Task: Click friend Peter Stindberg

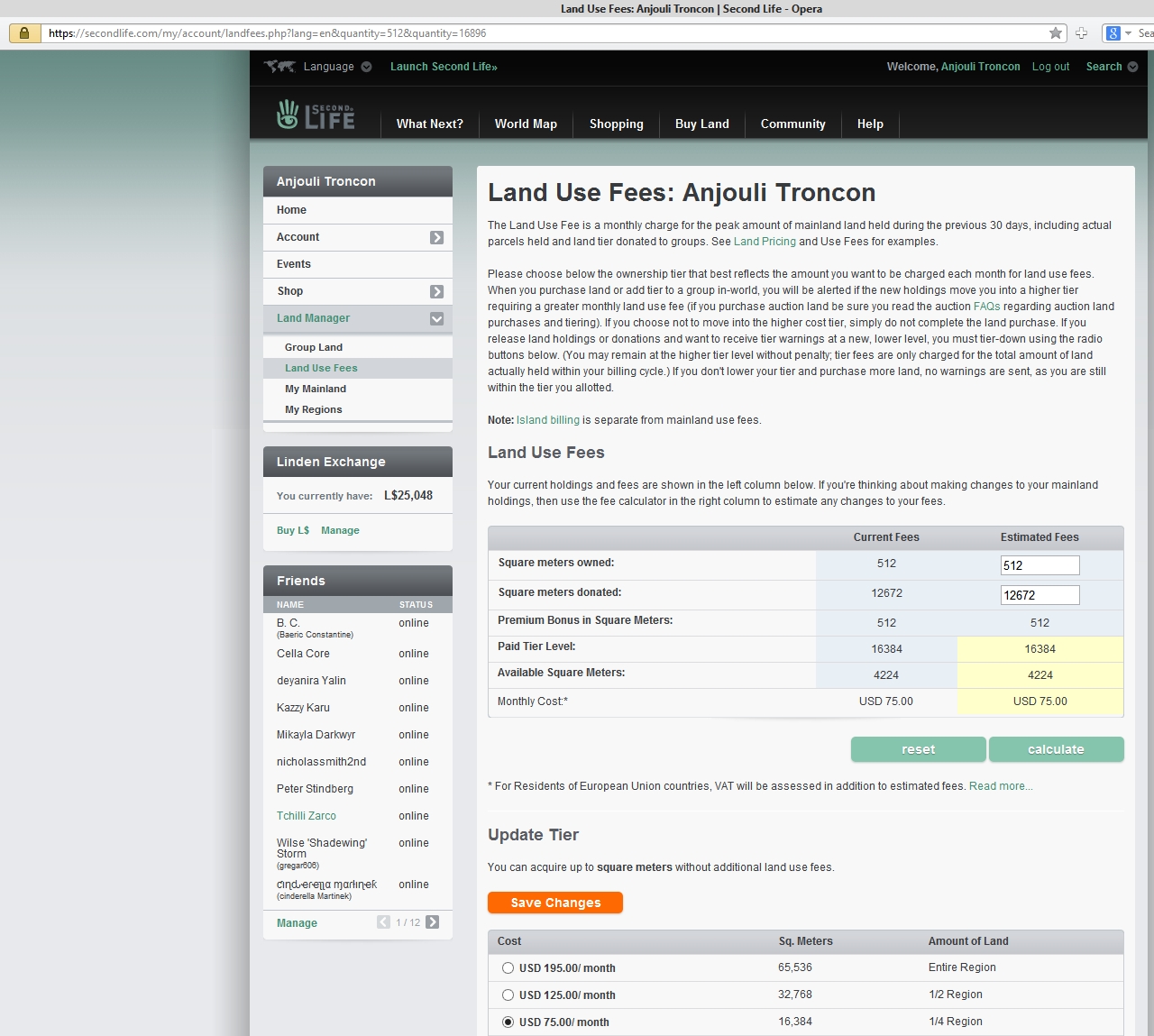Action: tap(315, 789)
